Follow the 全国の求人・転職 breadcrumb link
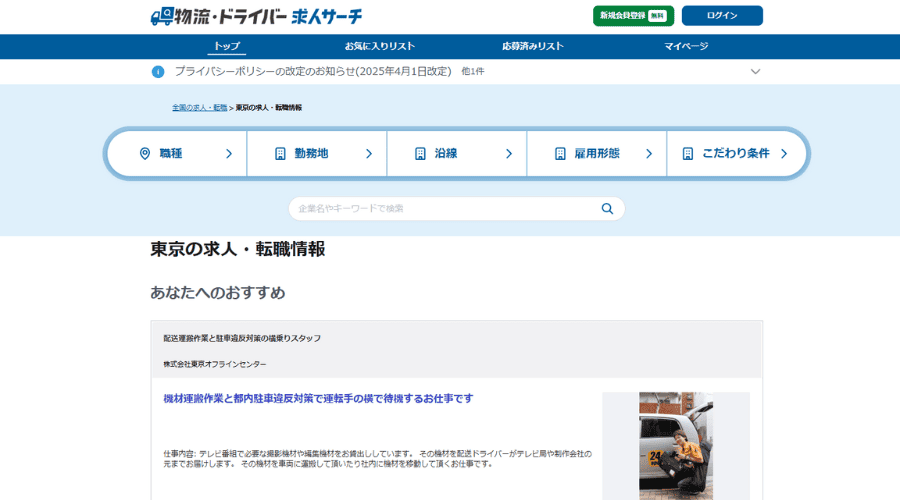Viewport: 900px width, 500px height. tap(199, 107)
